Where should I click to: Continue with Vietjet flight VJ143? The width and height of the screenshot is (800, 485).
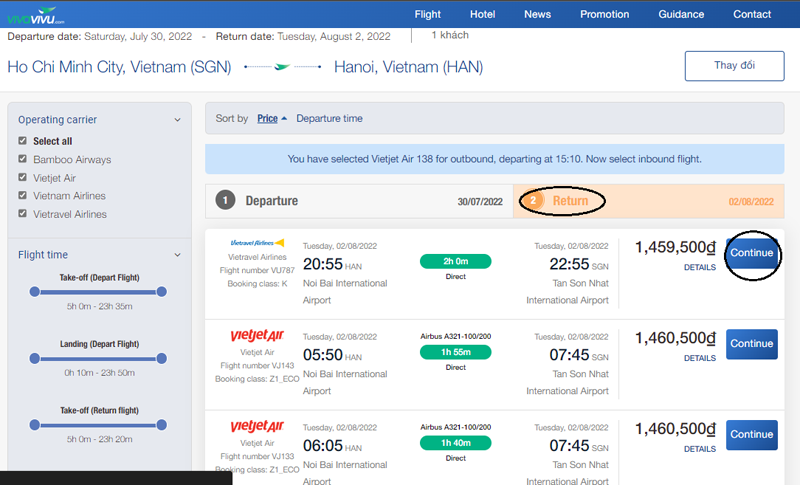pyautogui.click(x=752, y=344)
